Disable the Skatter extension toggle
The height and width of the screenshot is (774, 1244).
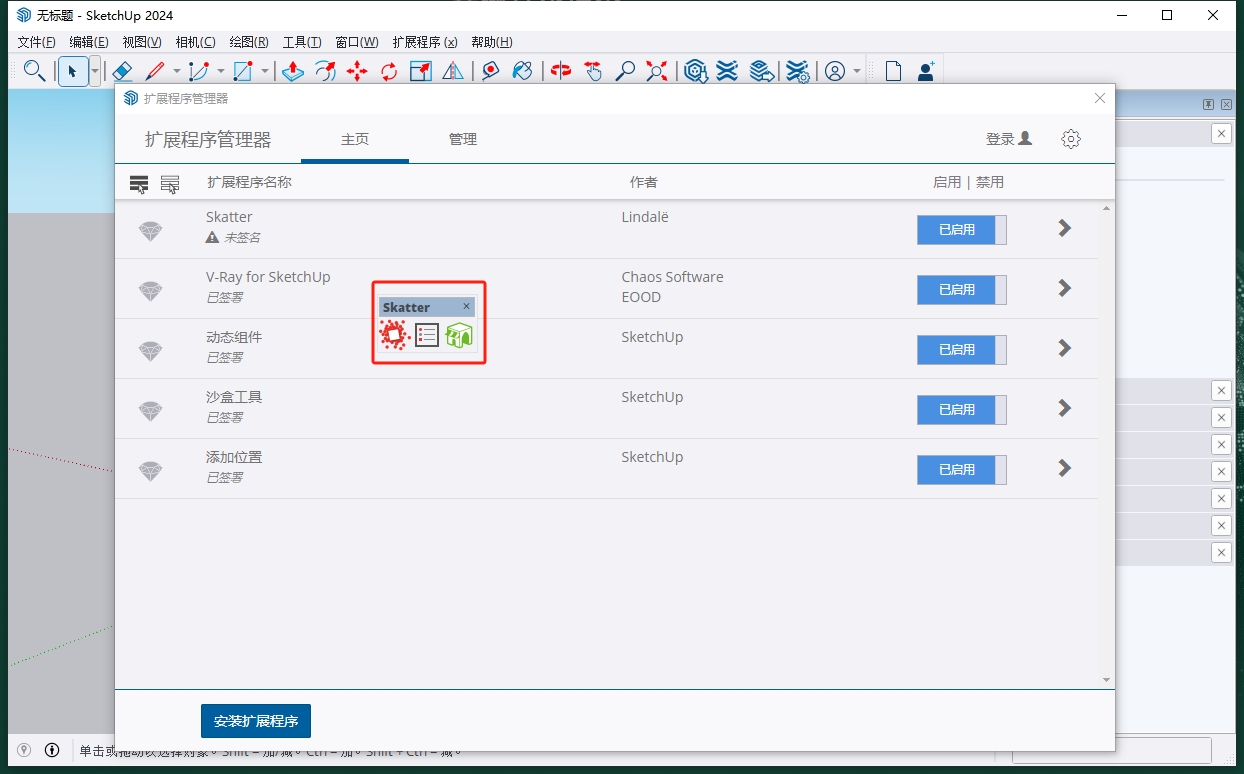click(x=961, y=230)
